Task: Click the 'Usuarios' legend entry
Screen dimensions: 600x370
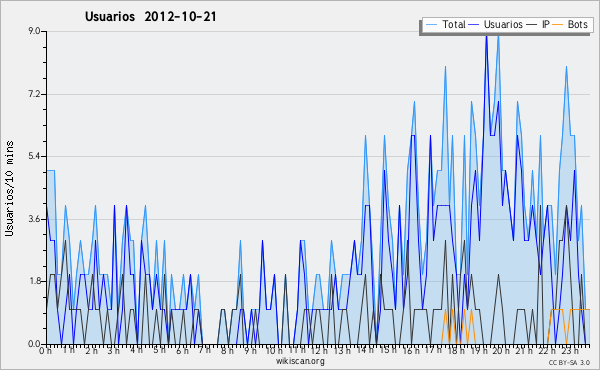Action: click(x=503, y=24)
